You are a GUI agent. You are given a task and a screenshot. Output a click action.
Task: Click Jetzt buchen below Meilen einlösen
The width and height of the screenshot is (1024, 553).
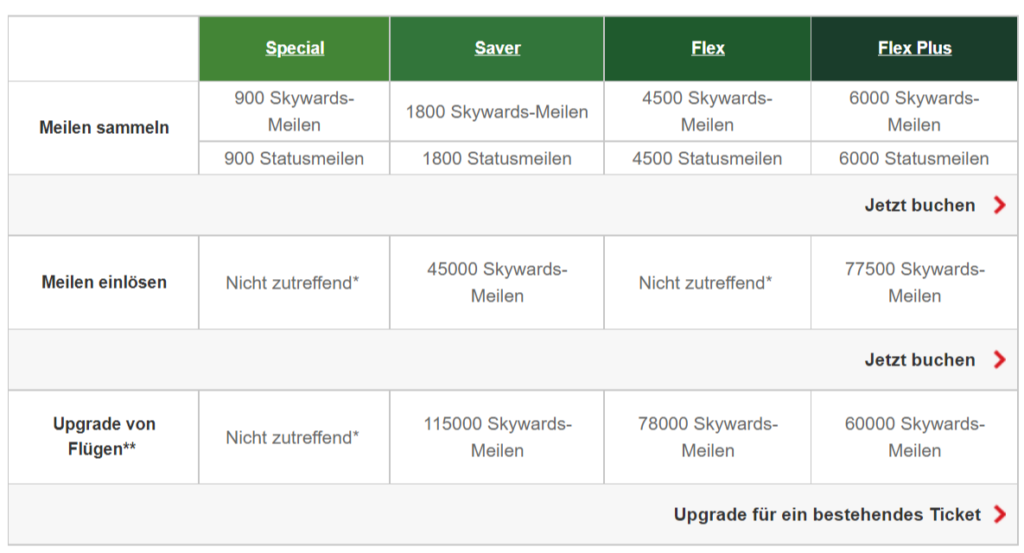[x=919, y=360]
